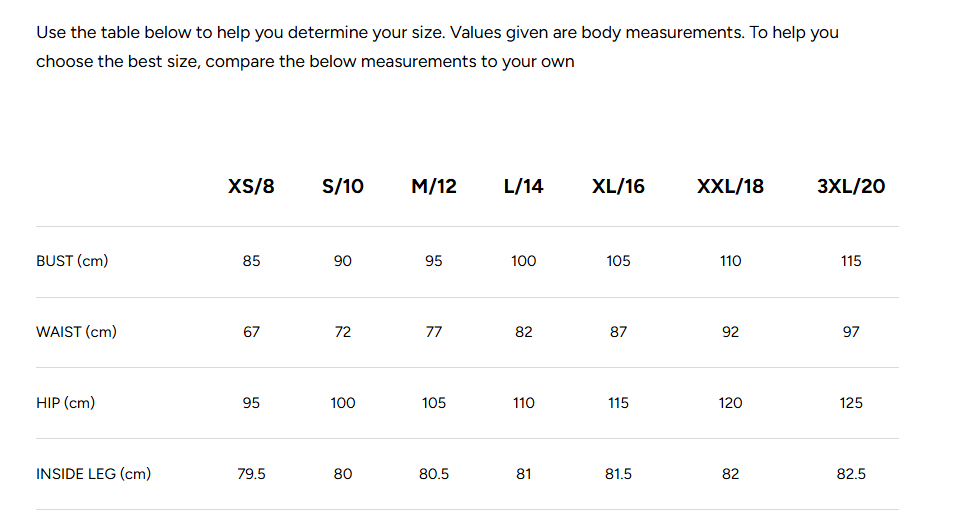Select waist value 92 for XXL/18
962x532 pixels.
point(730,332)
